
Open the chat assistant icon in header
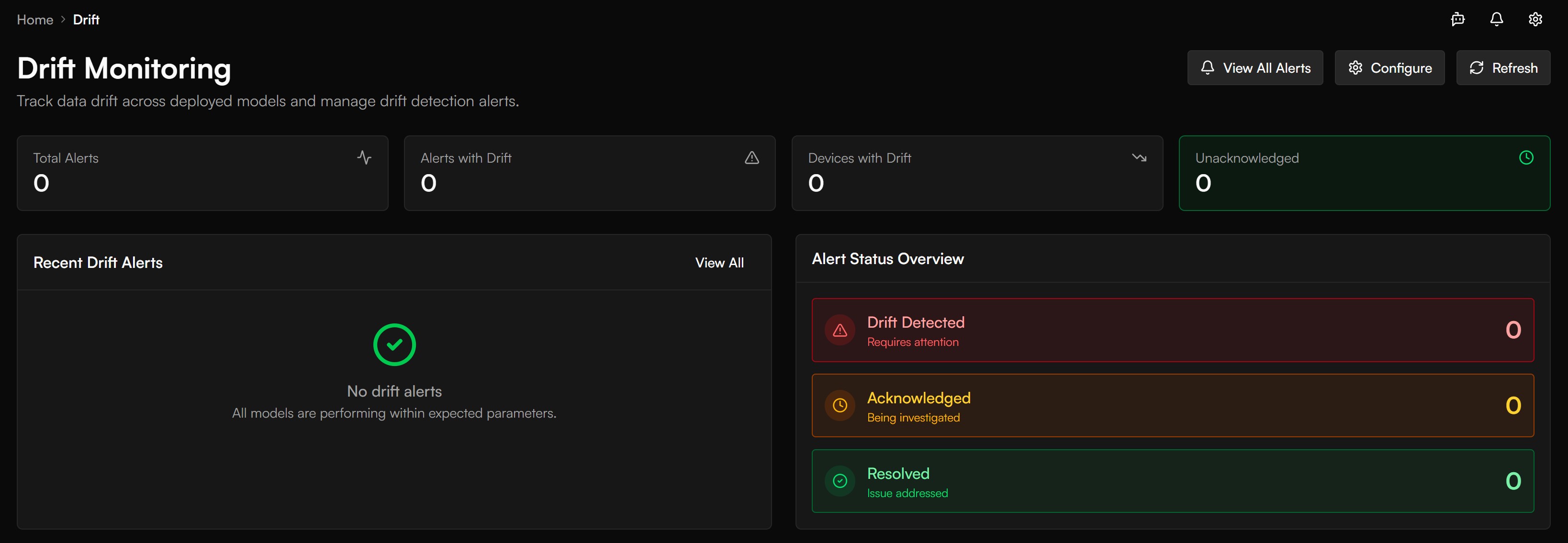1457,20
